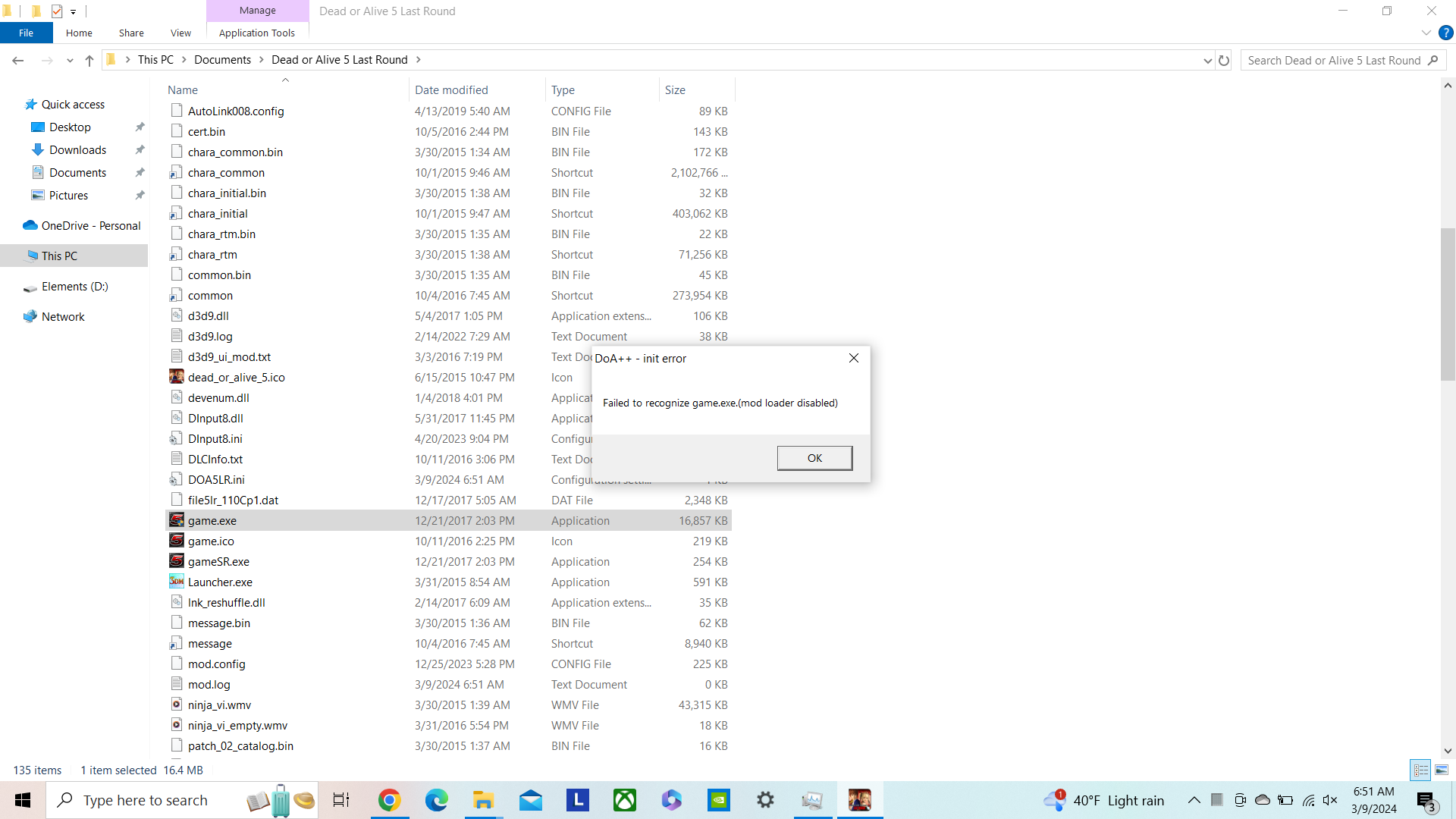Open recent locations dropdown arrow
Screen dimensions: 1456x819
click(70, 60)
